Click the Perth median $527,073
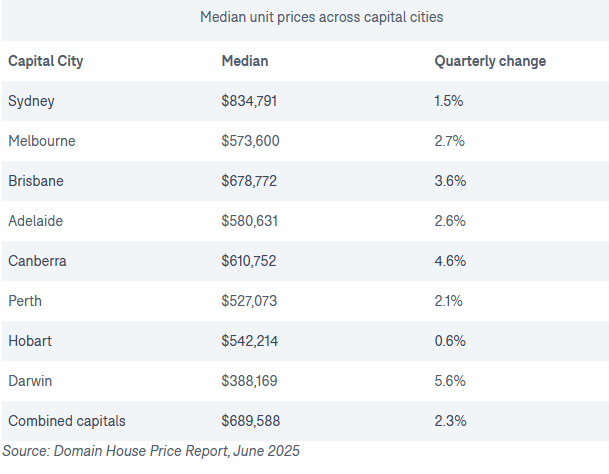 click(249, 301)
